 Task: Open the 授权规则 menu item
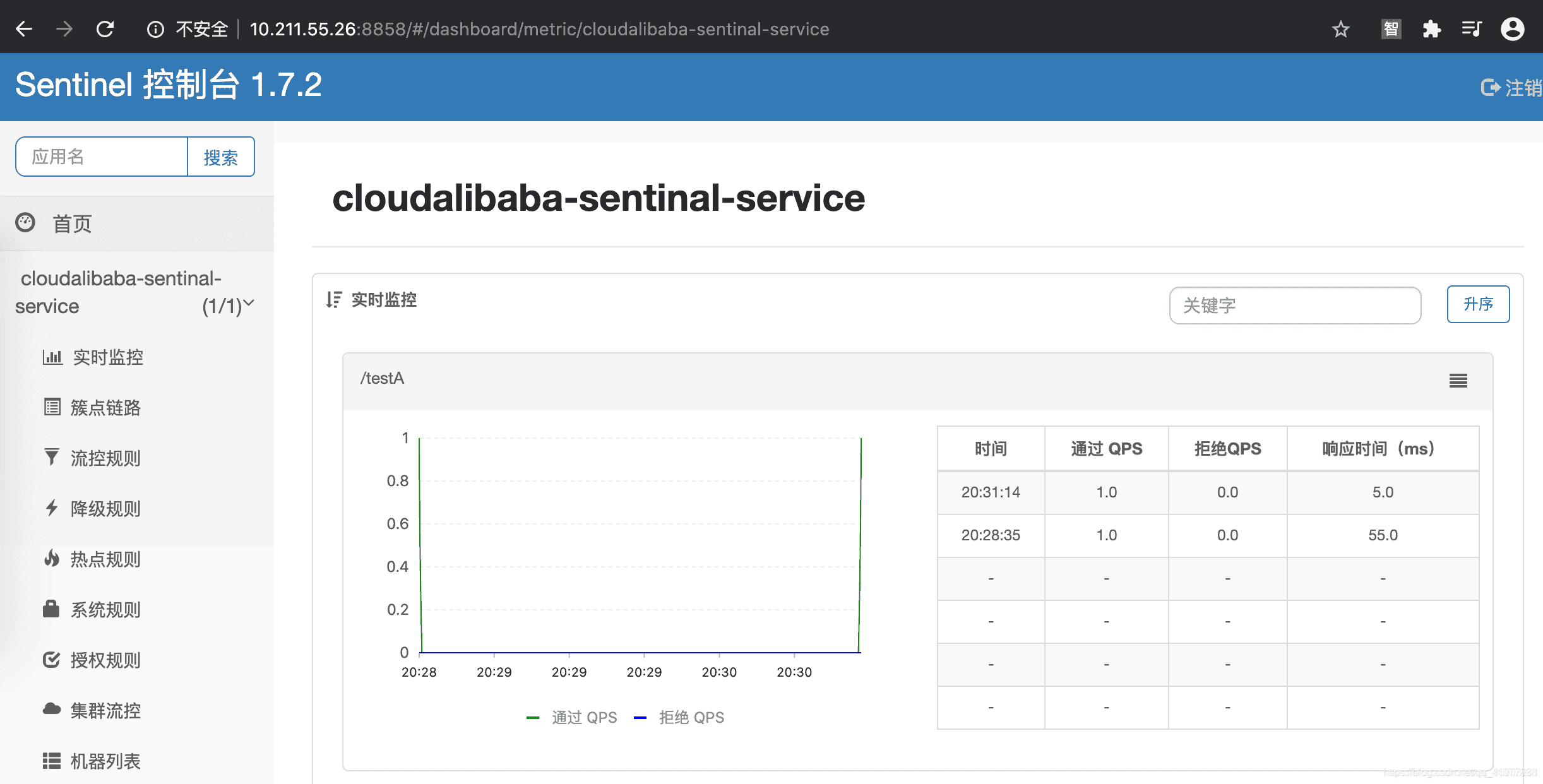coord(106,660)
